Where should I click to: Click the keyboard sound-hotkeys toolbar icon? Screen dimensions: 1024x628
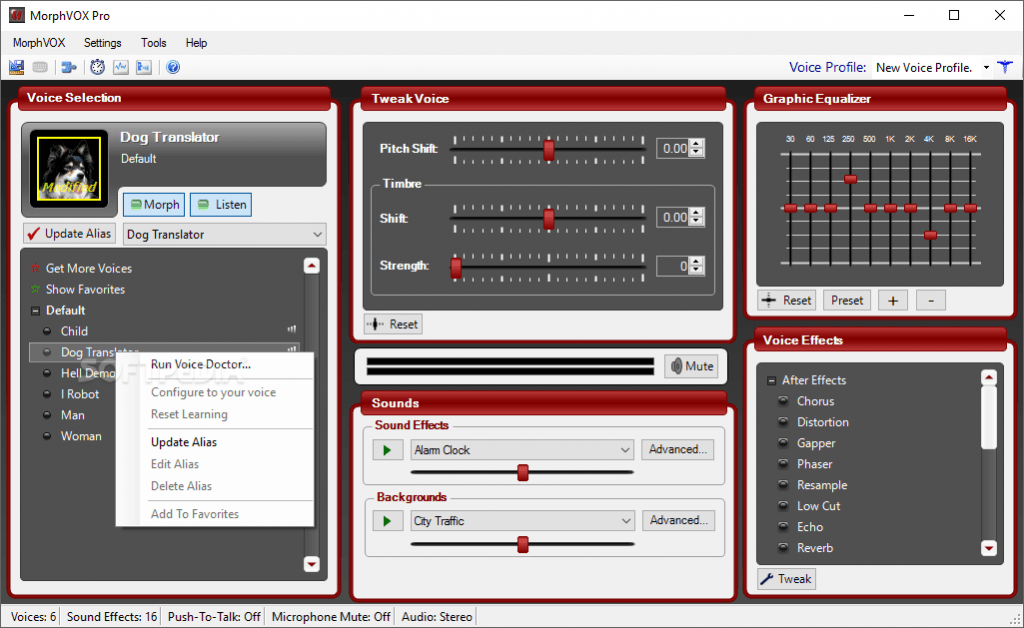click(40, 67)
